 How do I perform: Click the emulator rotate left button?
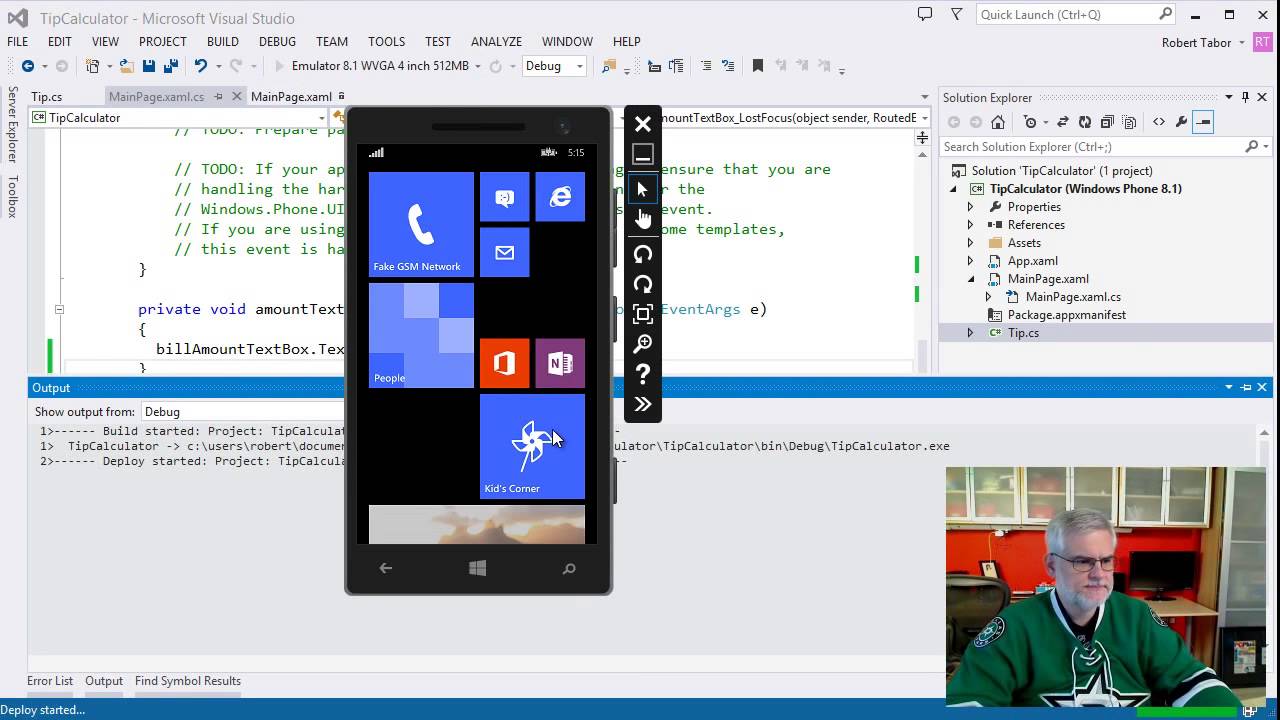click(x=643, y=254)
